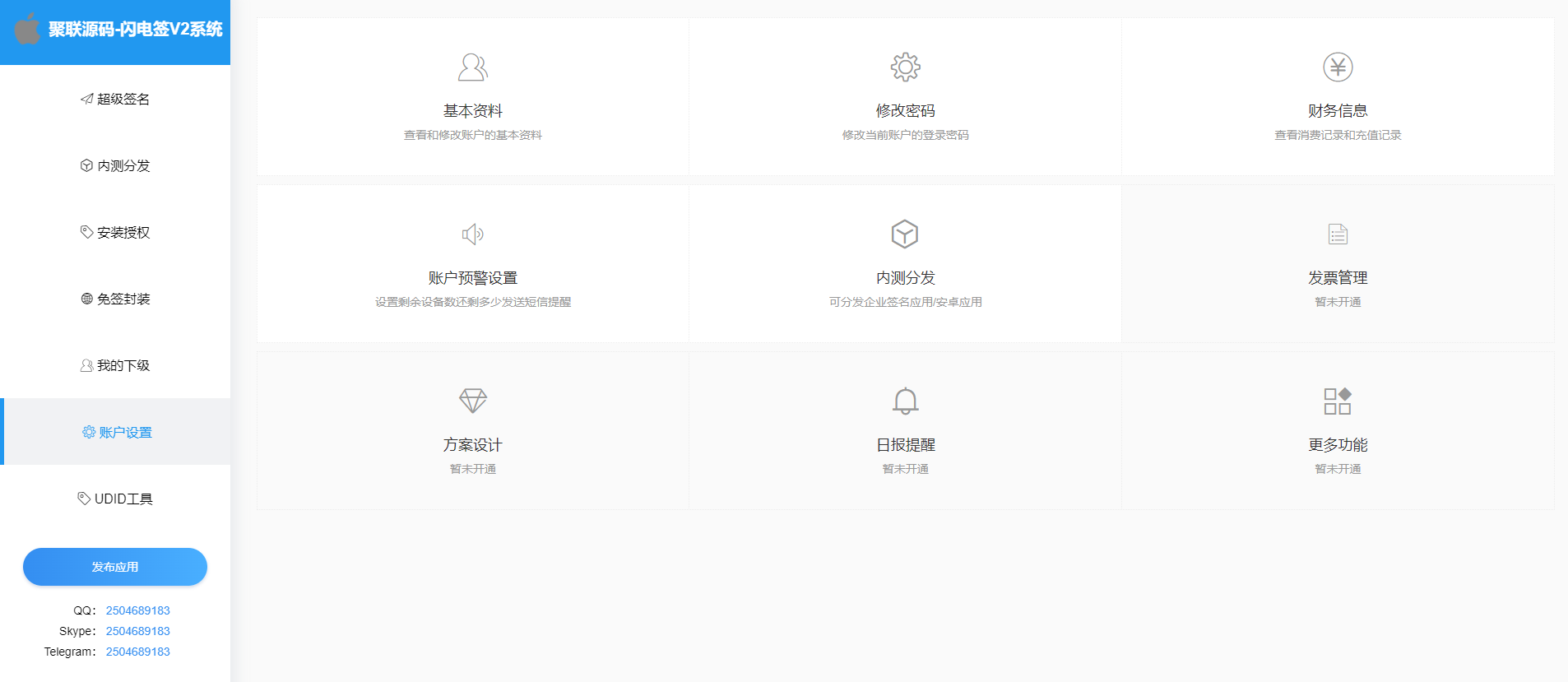The height and width of the screenshot is (682, 1568).
Task: Click 暂未开通 under 方案设计
Action: (x=473, y=469)
